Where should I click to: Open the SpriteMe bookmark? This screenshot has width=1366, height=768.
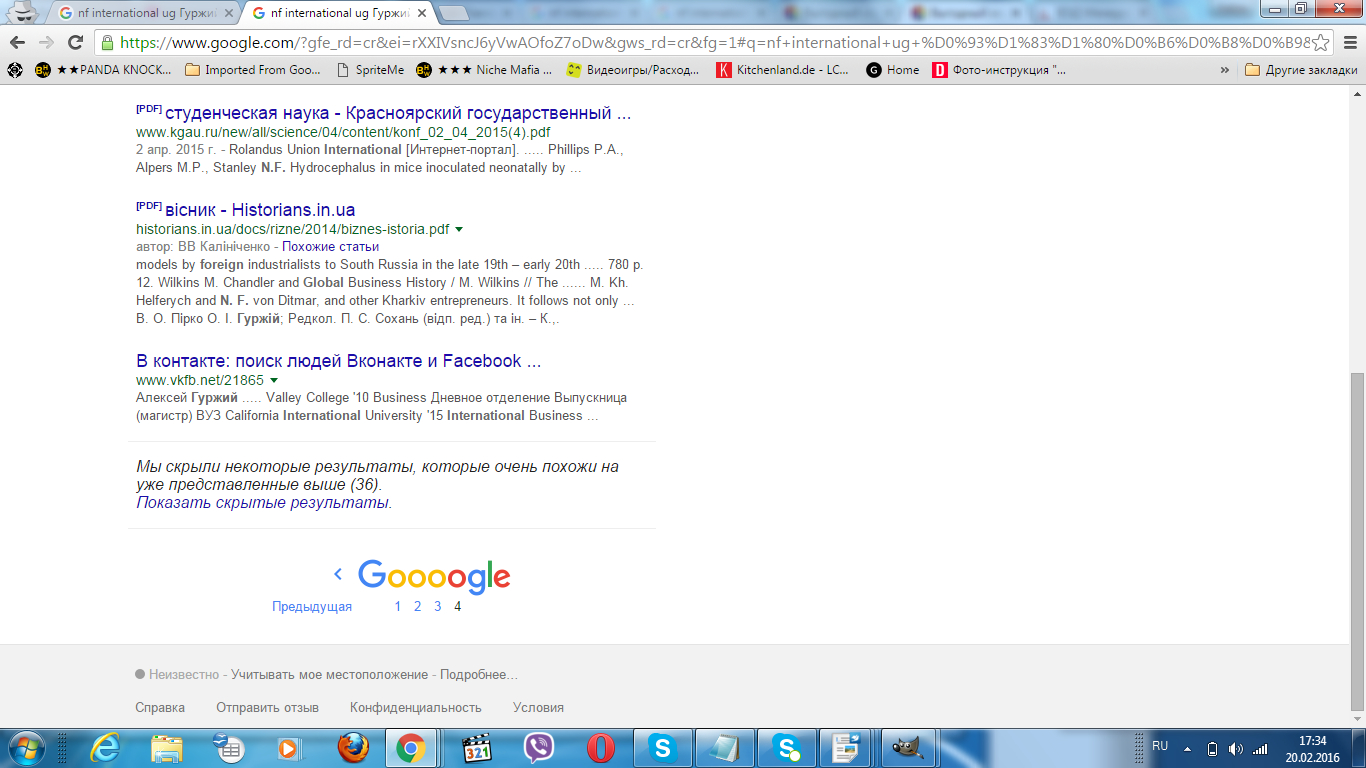(371, 70)
